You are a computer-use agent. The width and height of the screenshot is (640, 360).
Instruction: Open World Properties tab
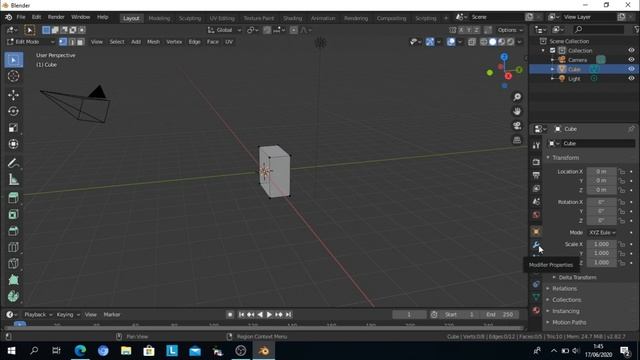pyautogui.click(x=536, y=215)
